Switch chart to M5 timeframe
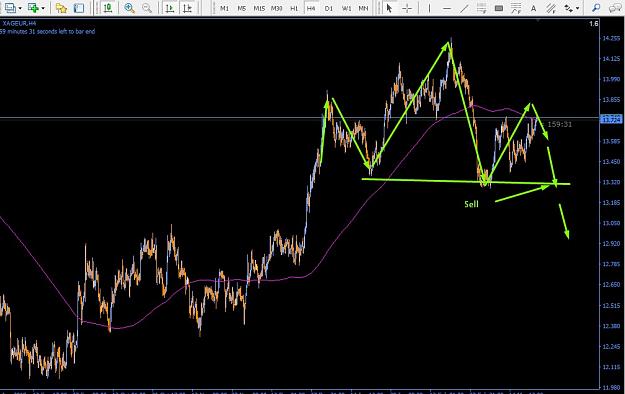Screen dimensions: 625x394 [242, 8]
